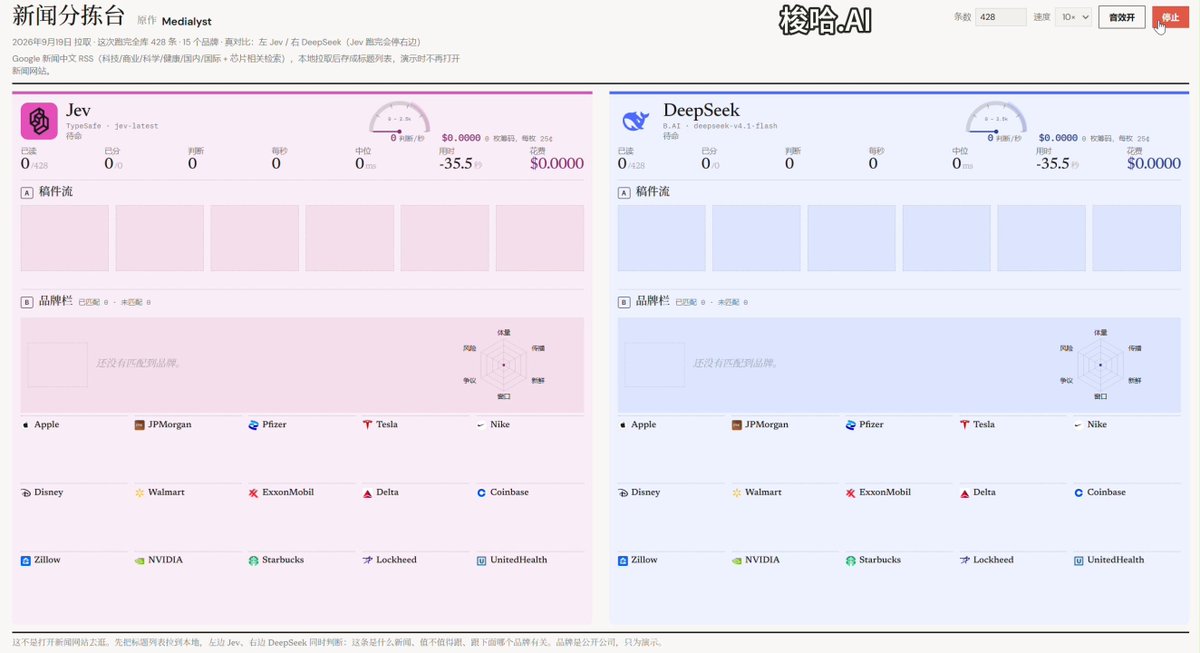
Task: Click the B badge beside DeepSeek 品牌栏
Action: [624, 302]
